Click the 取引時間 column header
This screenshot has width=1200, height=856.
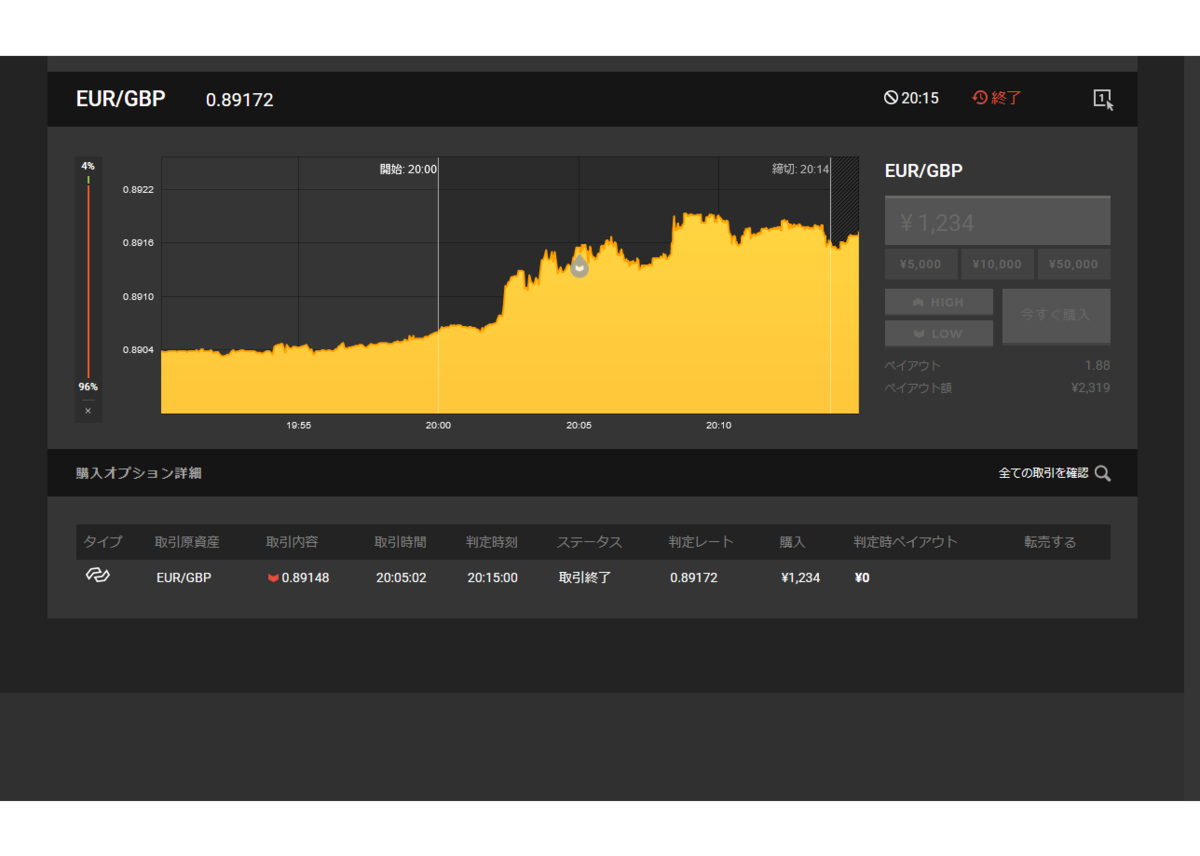point(400,542)
